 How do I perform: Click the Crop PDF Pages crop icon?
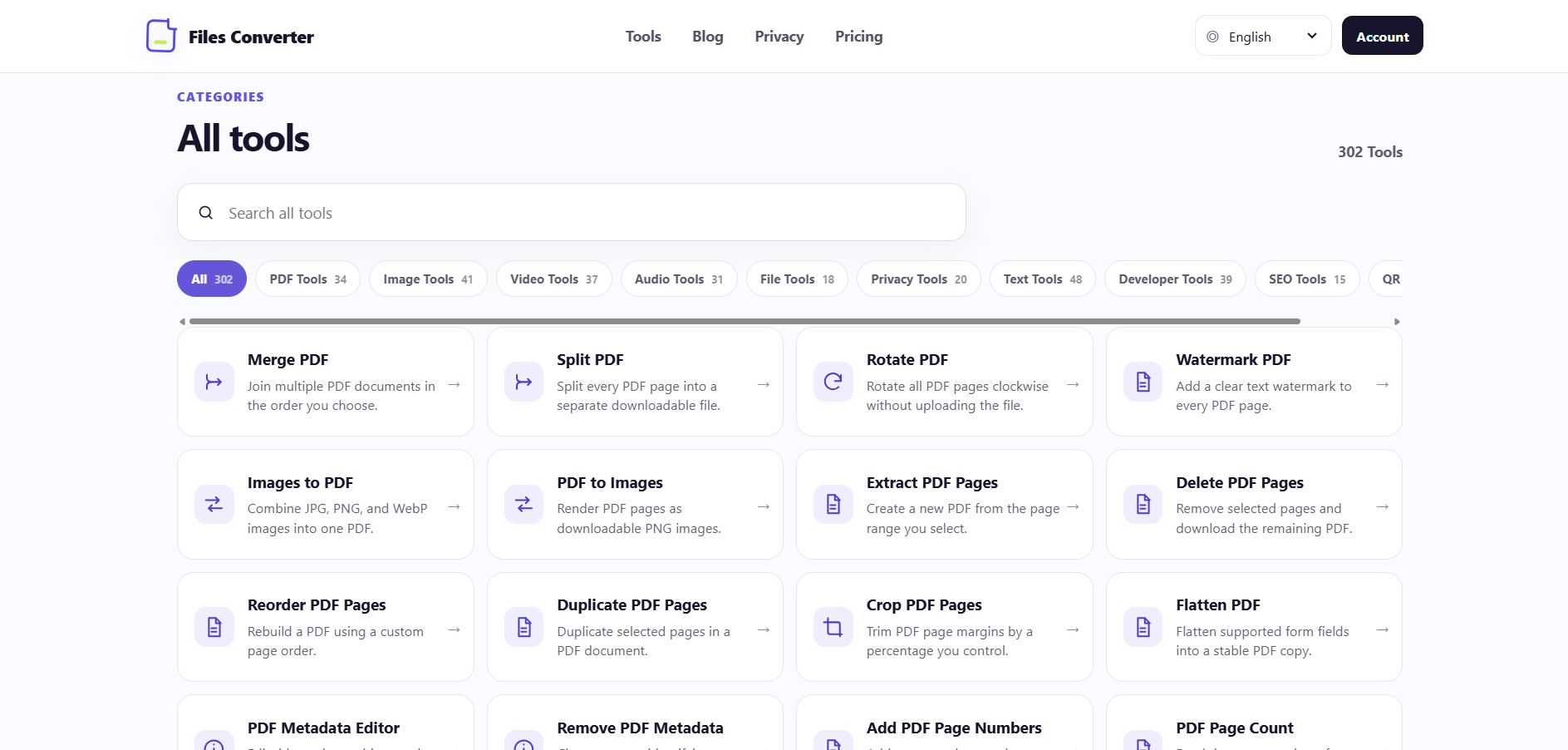tap(833, 627)
